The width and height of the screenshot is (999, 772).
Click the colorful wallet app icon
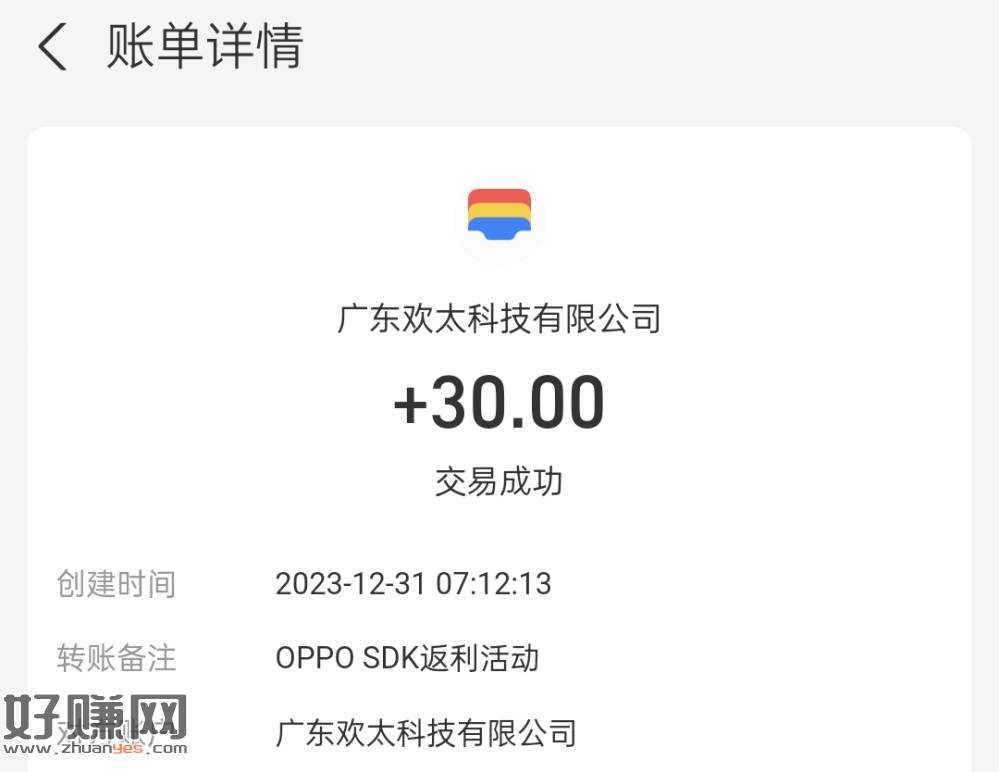tap(499, 216)
